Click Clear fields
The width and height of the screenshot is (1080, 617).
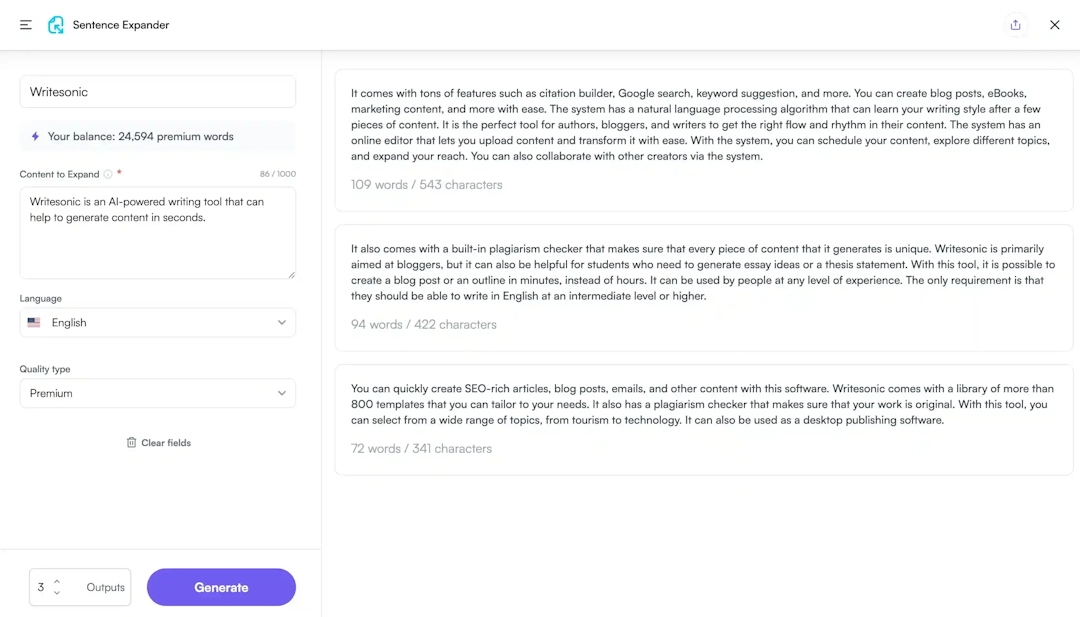[165, 442]
